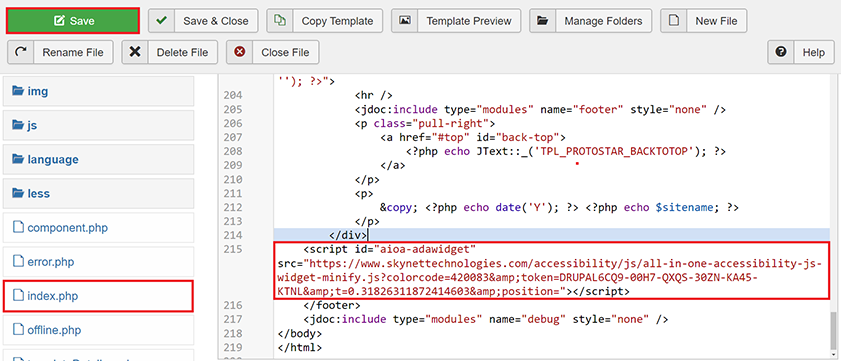Click the blank page icon on New File
The image size is (841, 361).
point(673,21)
